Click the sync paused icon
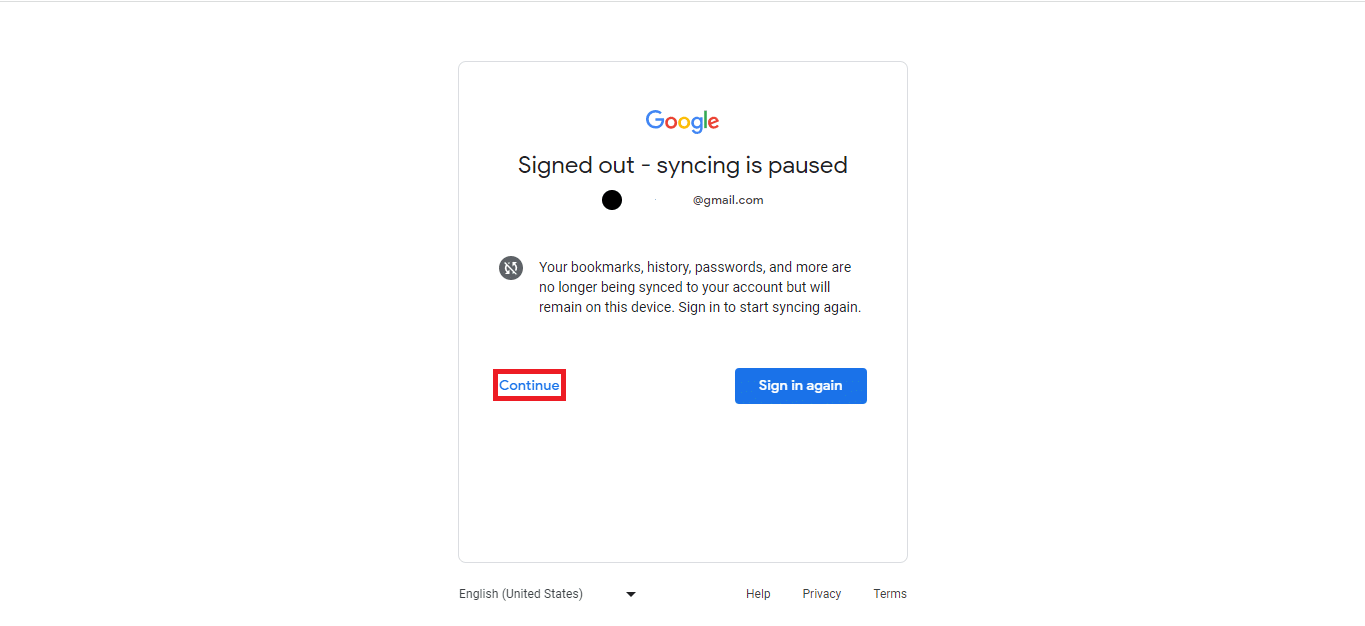Screen dimensions: 1365x626 coord(511,268)
